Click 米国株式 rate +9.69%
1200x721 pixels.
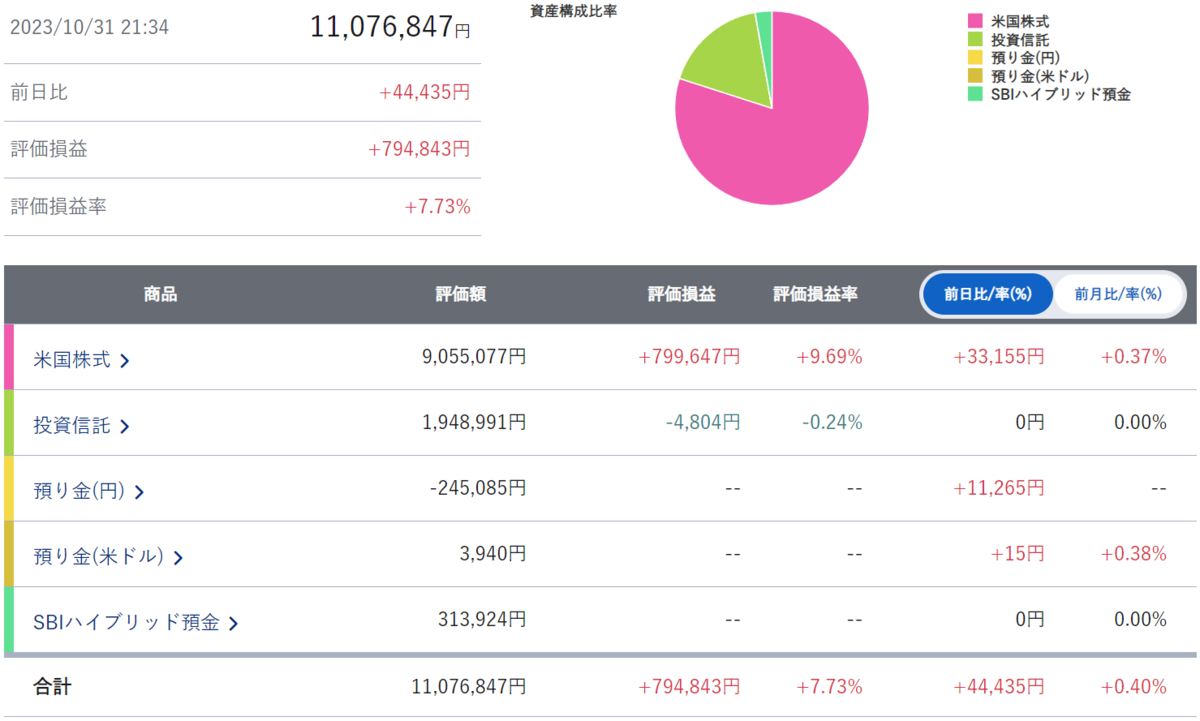point(829,356)
